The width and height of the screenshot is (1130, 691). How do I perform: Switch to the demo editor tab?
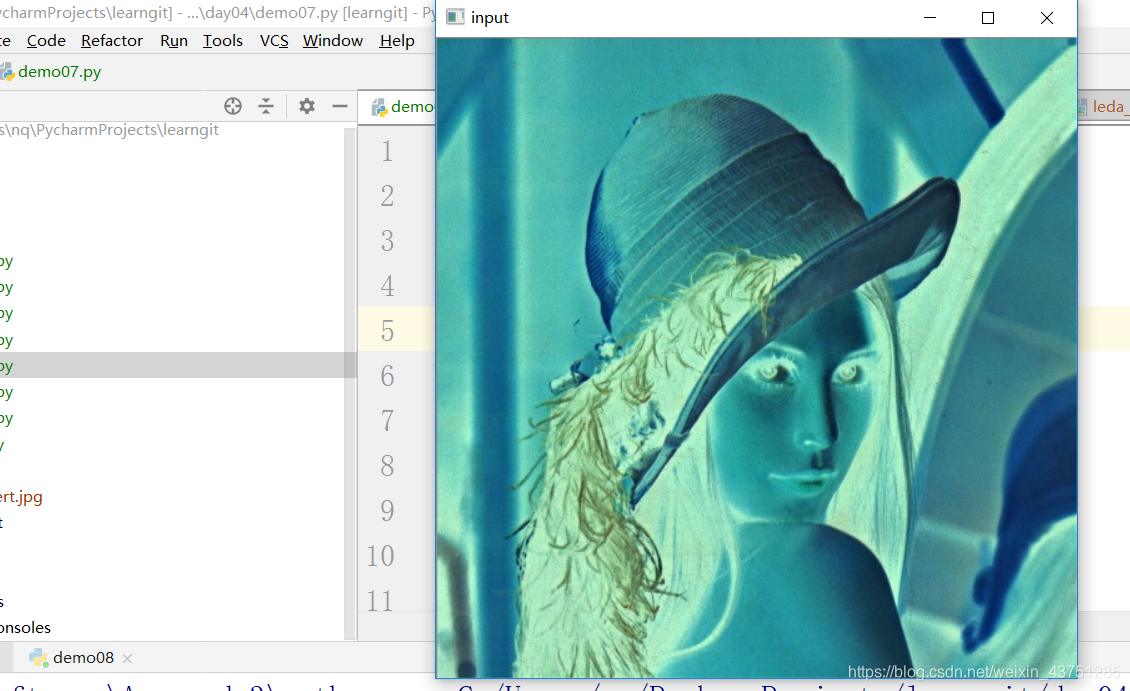pos(401,107)
